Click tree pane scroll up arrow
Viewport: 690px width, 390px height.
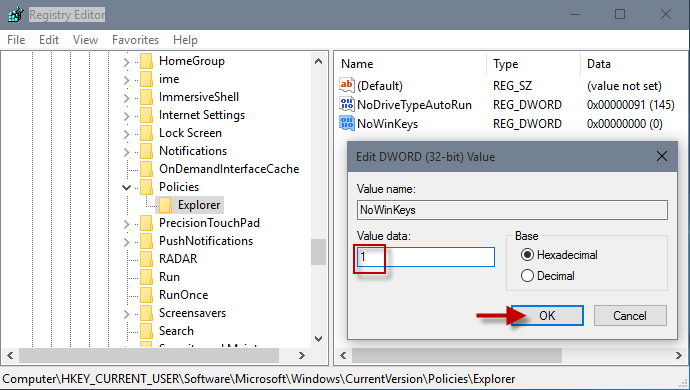point(319,62)
